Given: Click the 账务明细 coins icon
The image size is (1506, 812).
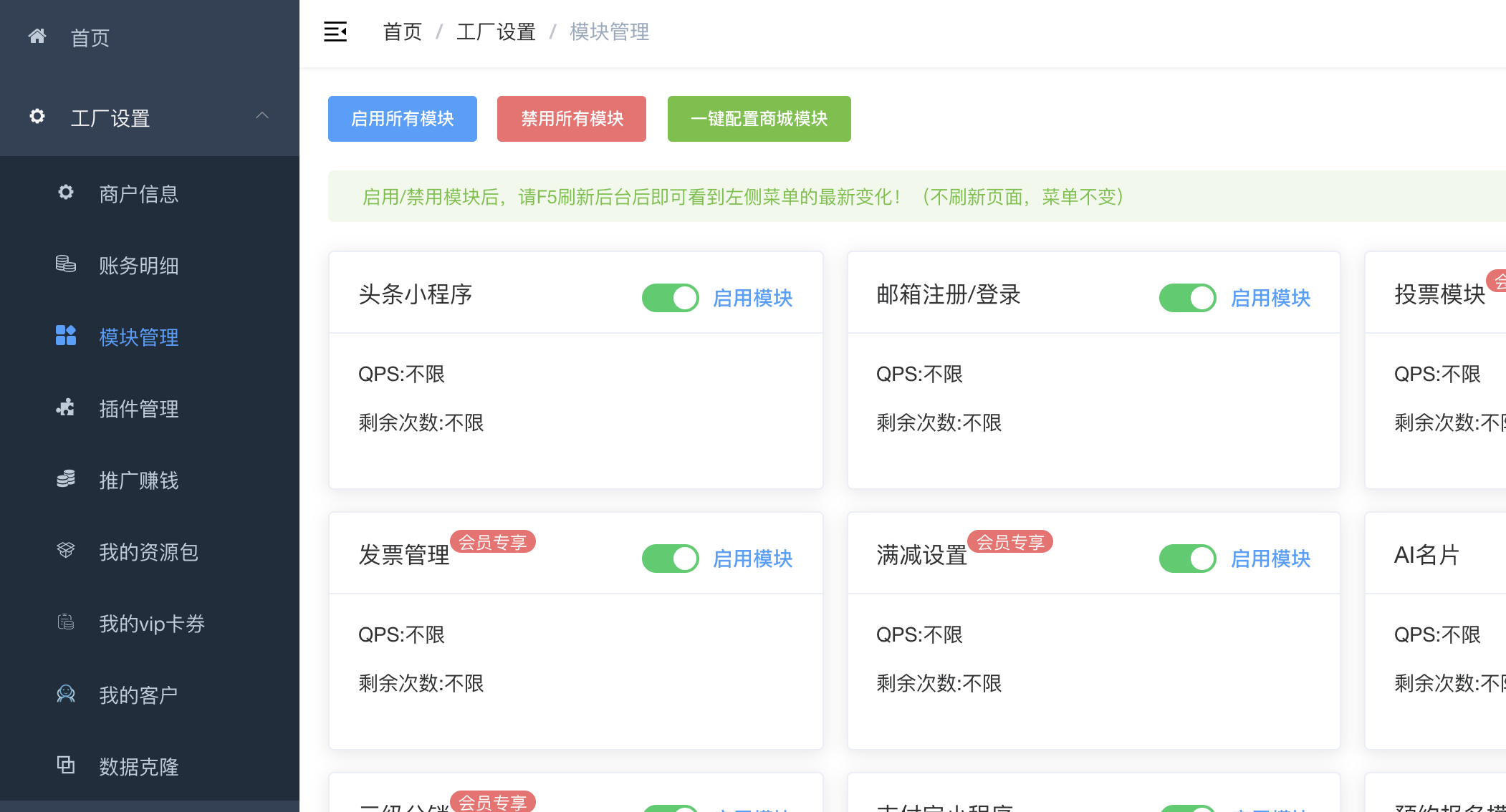Looking at the screenshot, I should (65, 264).
